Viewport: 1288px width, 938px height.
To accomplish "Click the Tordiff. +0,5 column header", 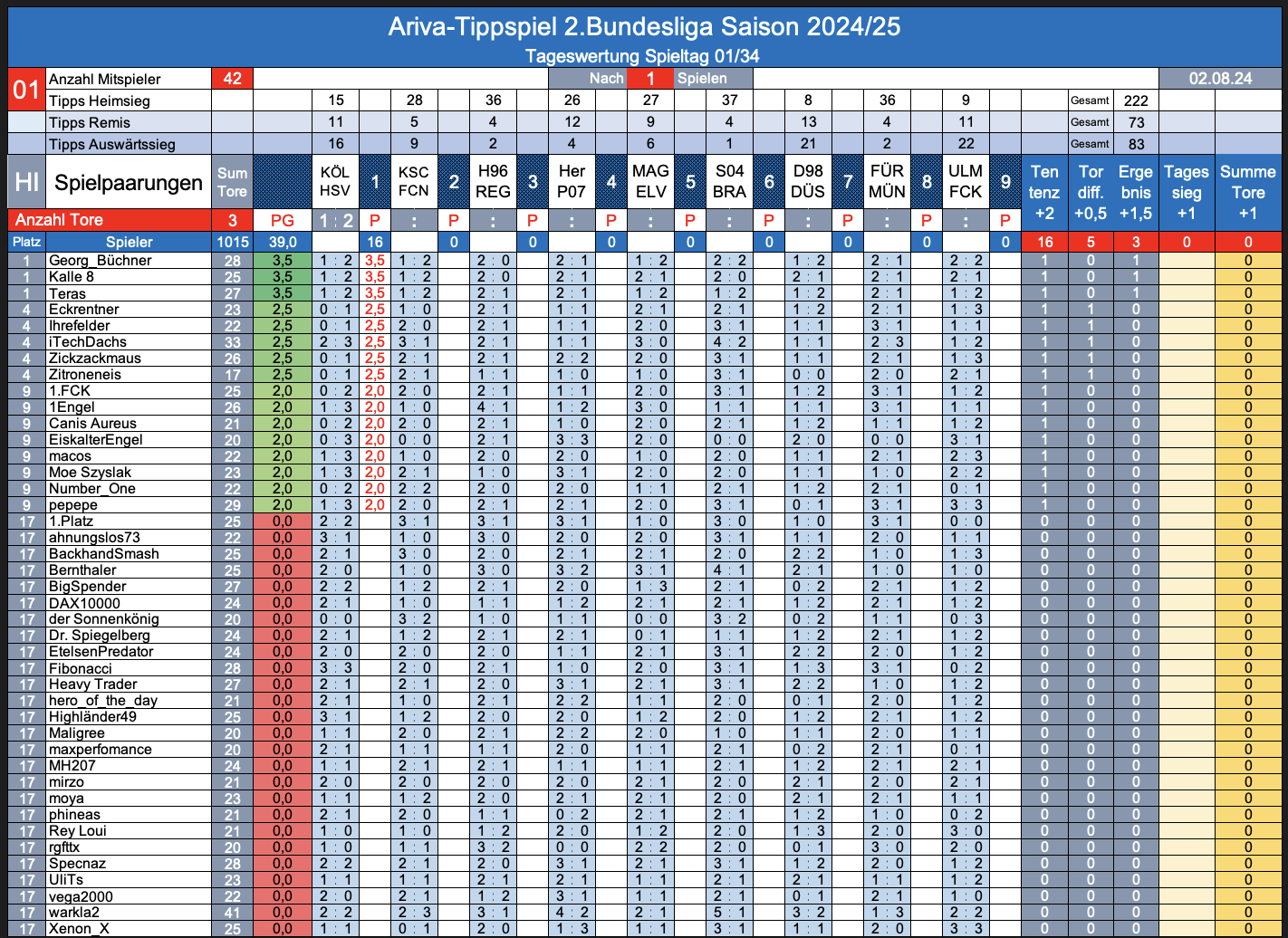I will (x=1091, y=192).
